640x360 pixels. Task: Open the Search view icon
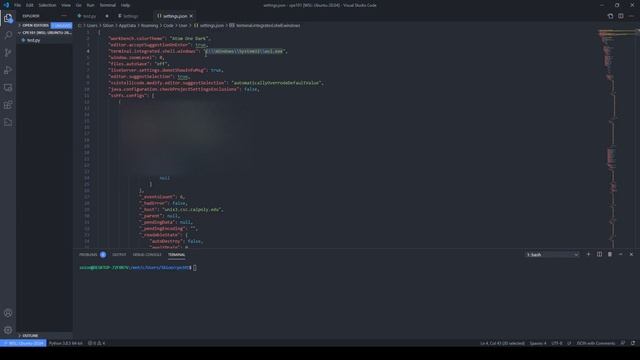tap(8, 35)
